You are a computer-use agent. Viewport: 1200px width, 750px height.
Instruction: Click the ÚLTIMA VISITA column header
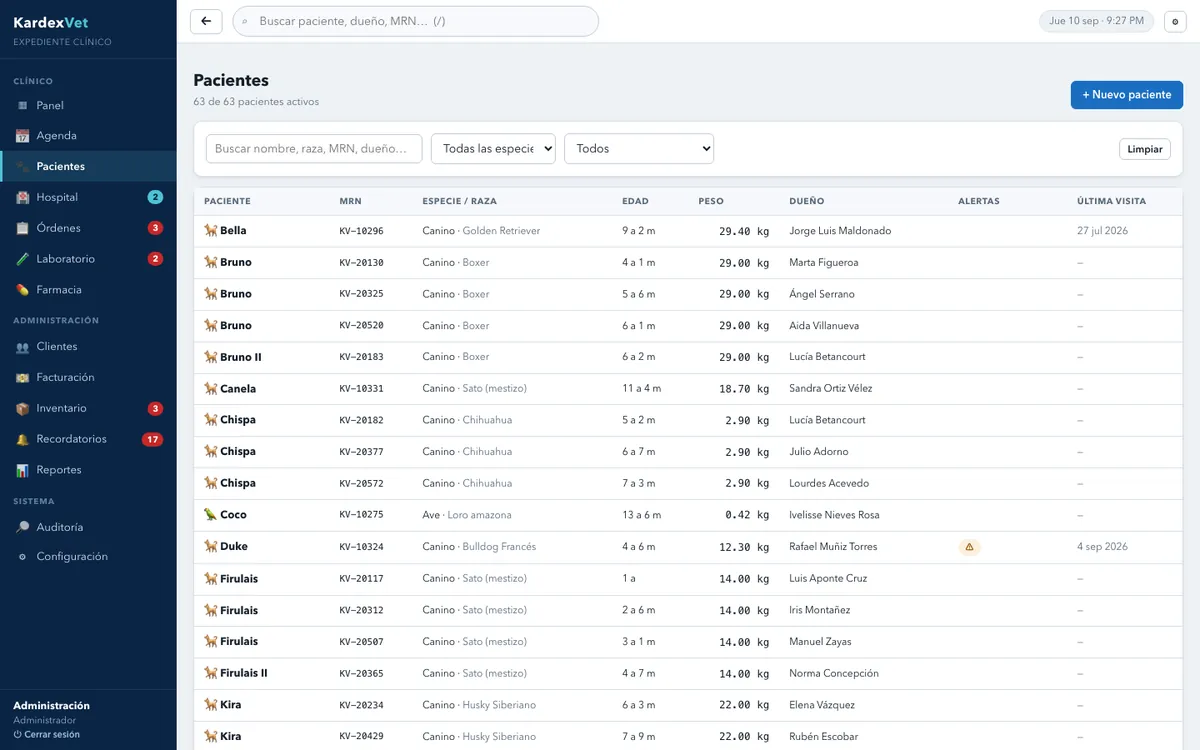pyautogui.click(x=1111, y=202)
